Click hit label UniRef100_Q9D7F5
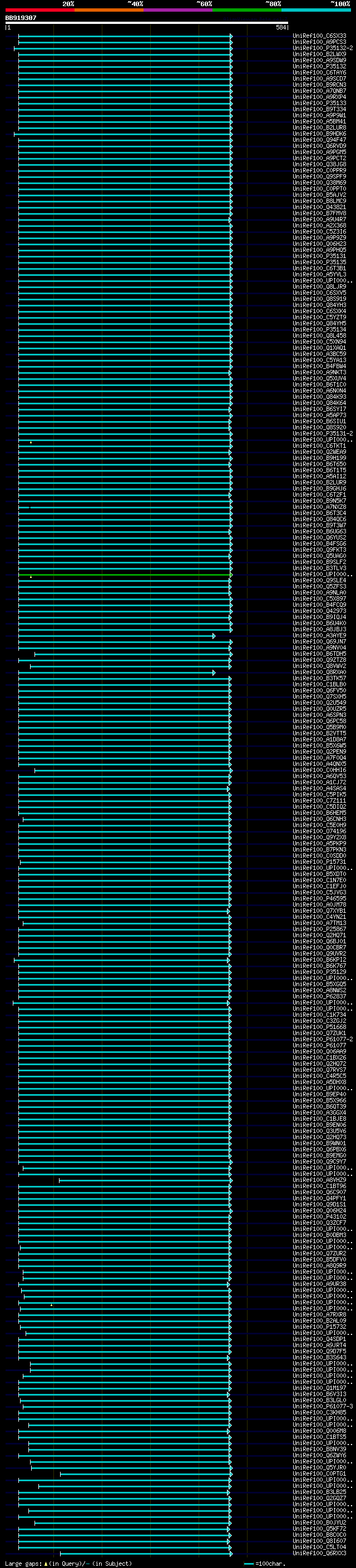Image resolution: width=356 pixels, height=1568 pixels. 319,1352
